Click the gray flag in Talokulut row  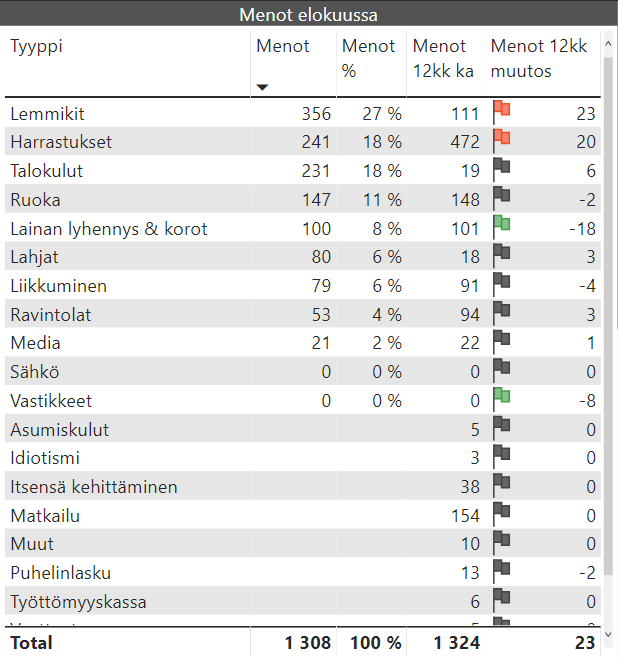coord(501,168)
